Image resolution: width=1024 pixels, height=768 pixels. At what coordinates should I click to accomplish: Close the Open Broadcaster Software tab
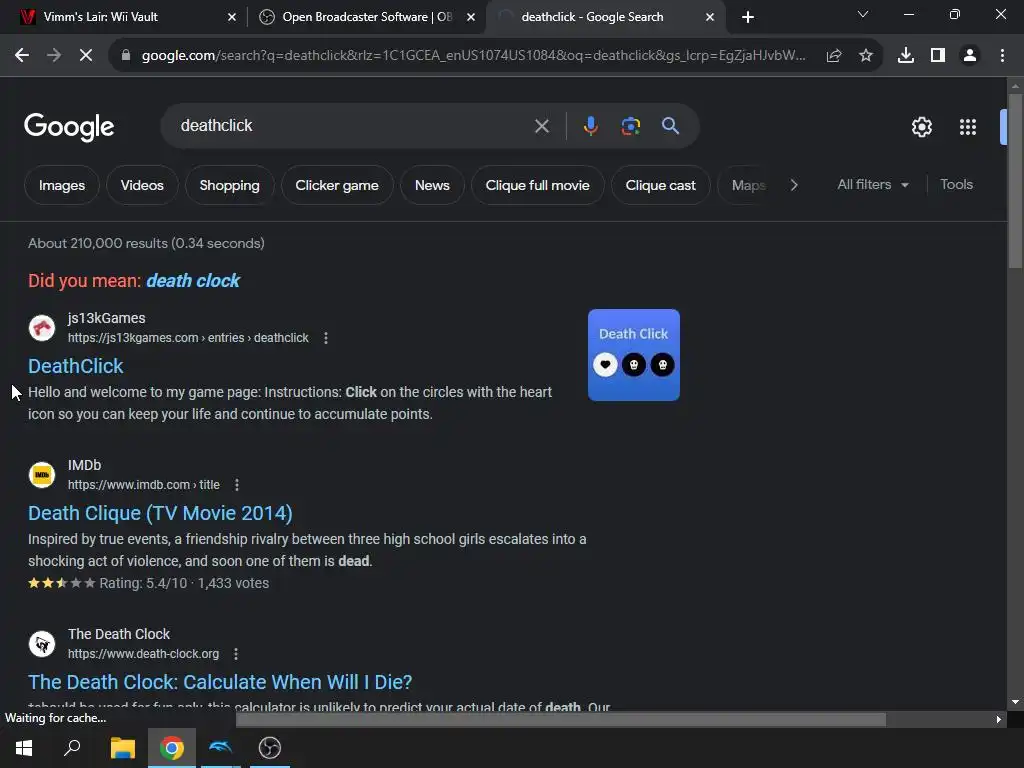471,18
